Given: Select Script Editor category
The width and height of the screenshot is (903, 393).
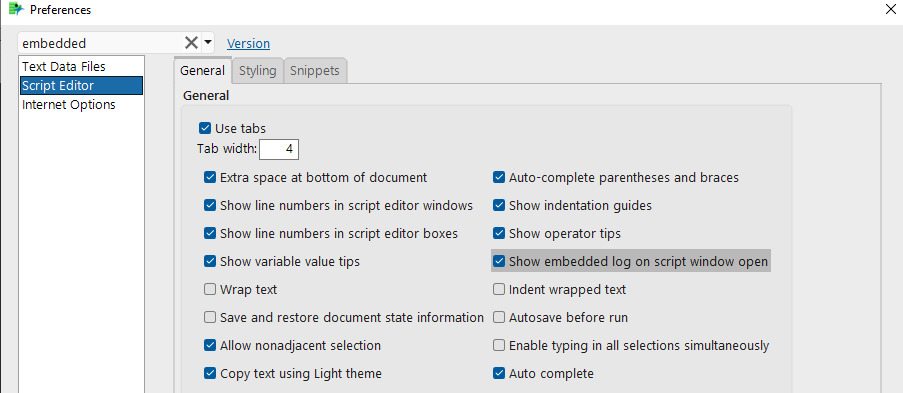Looking at the screenshot, I should [81, 85].
